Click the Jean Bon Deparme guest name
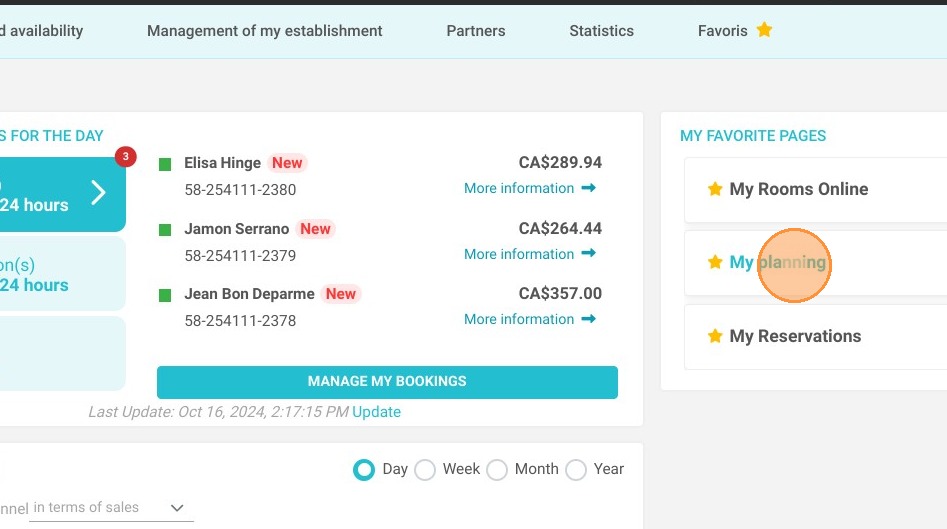This screenshot has height=529, width=947. (249, 294)
